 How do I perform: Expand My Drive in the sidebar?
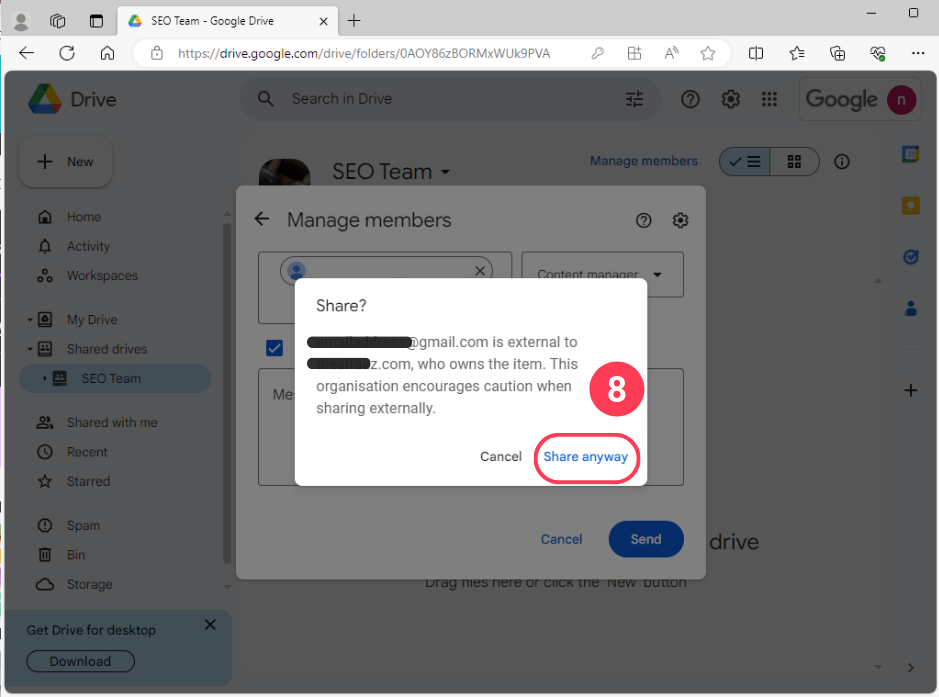[30, 319]
